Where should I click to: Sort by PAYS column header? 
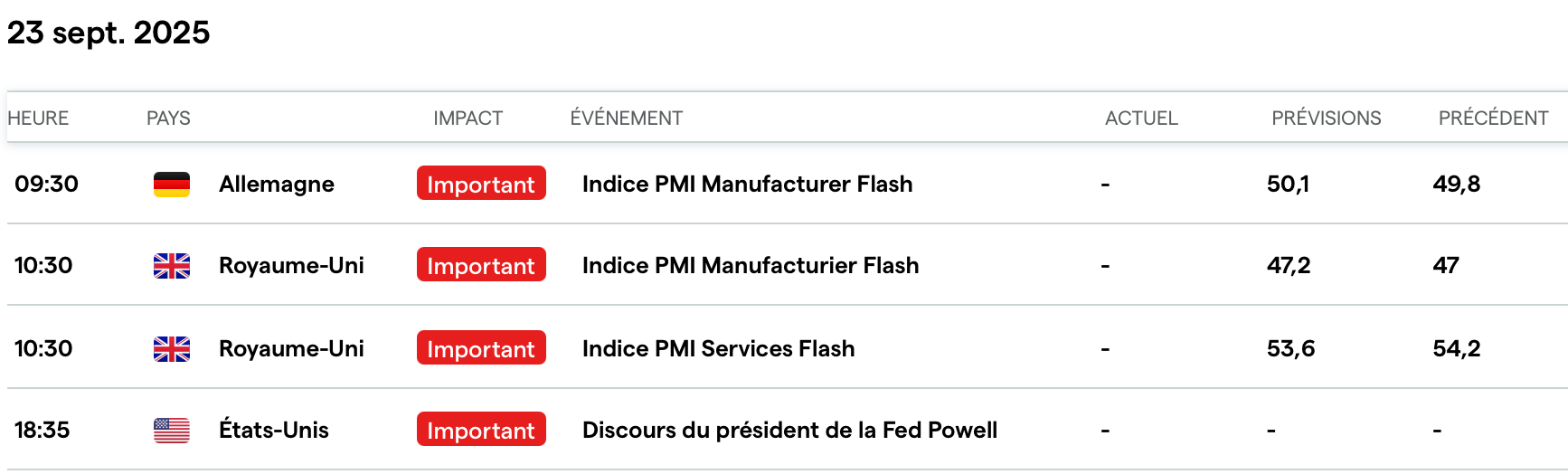click(x=168, y=118)
